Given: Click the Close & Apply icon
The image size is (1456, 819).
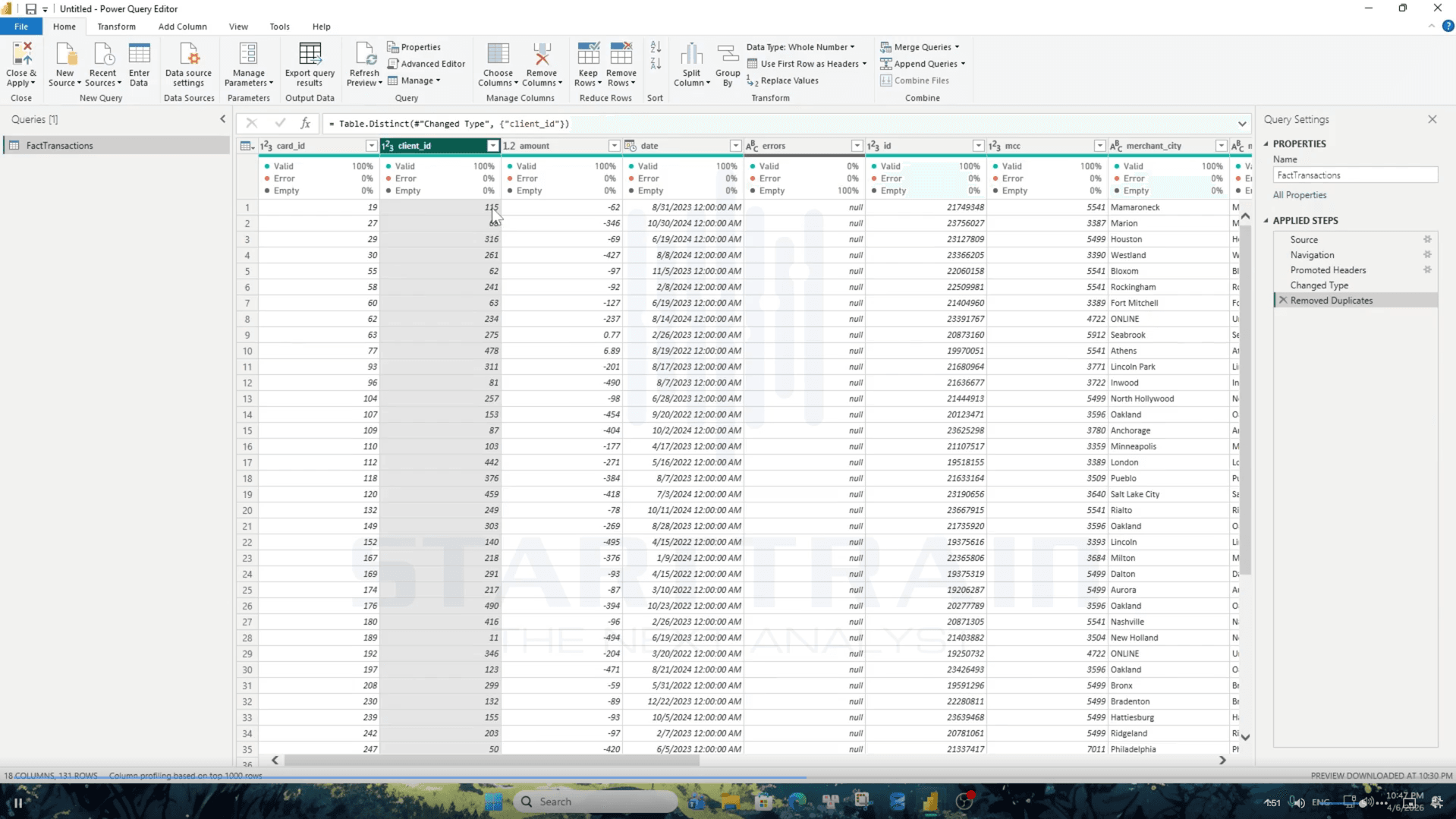Looking at the screenshot, I should pos(21,54).
